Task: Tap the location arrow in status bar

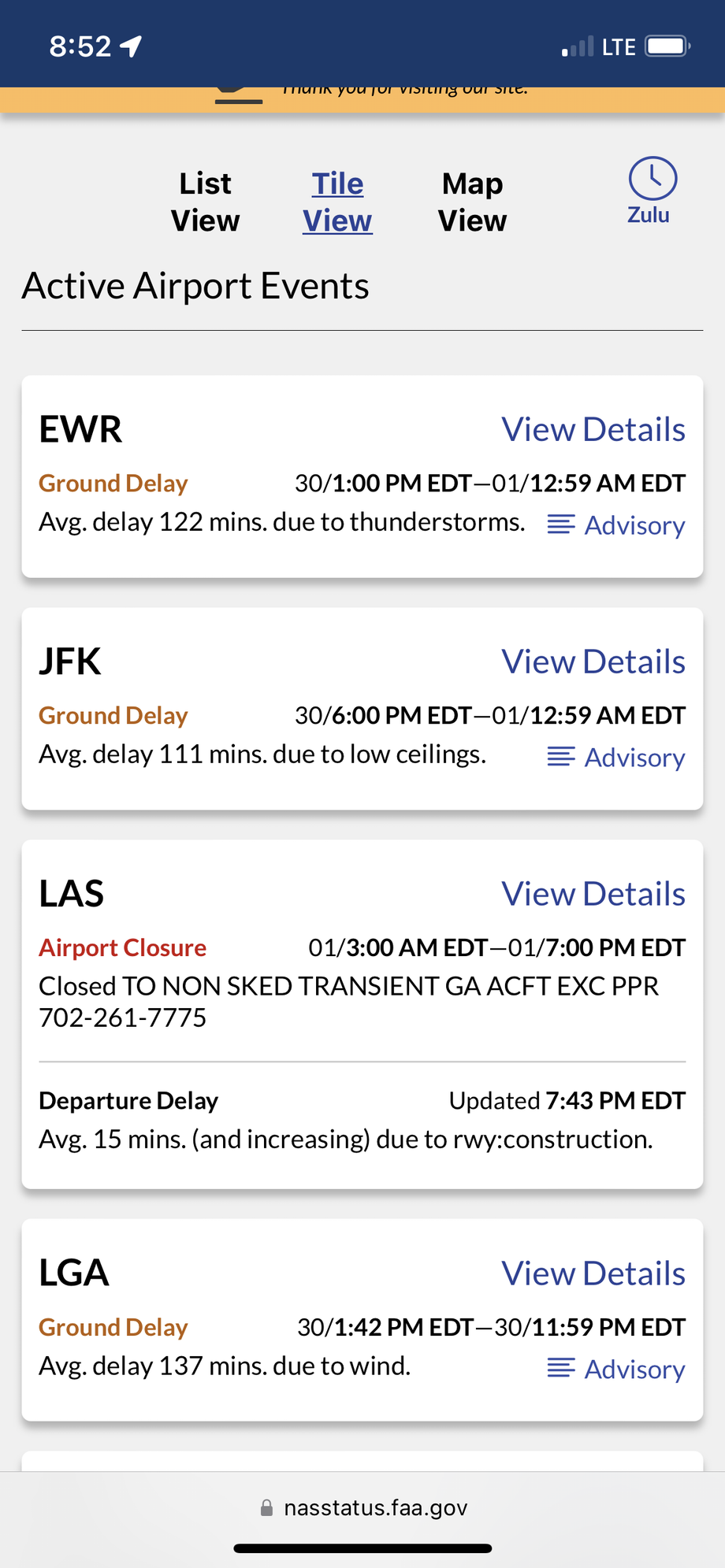Action: [131, 46]
